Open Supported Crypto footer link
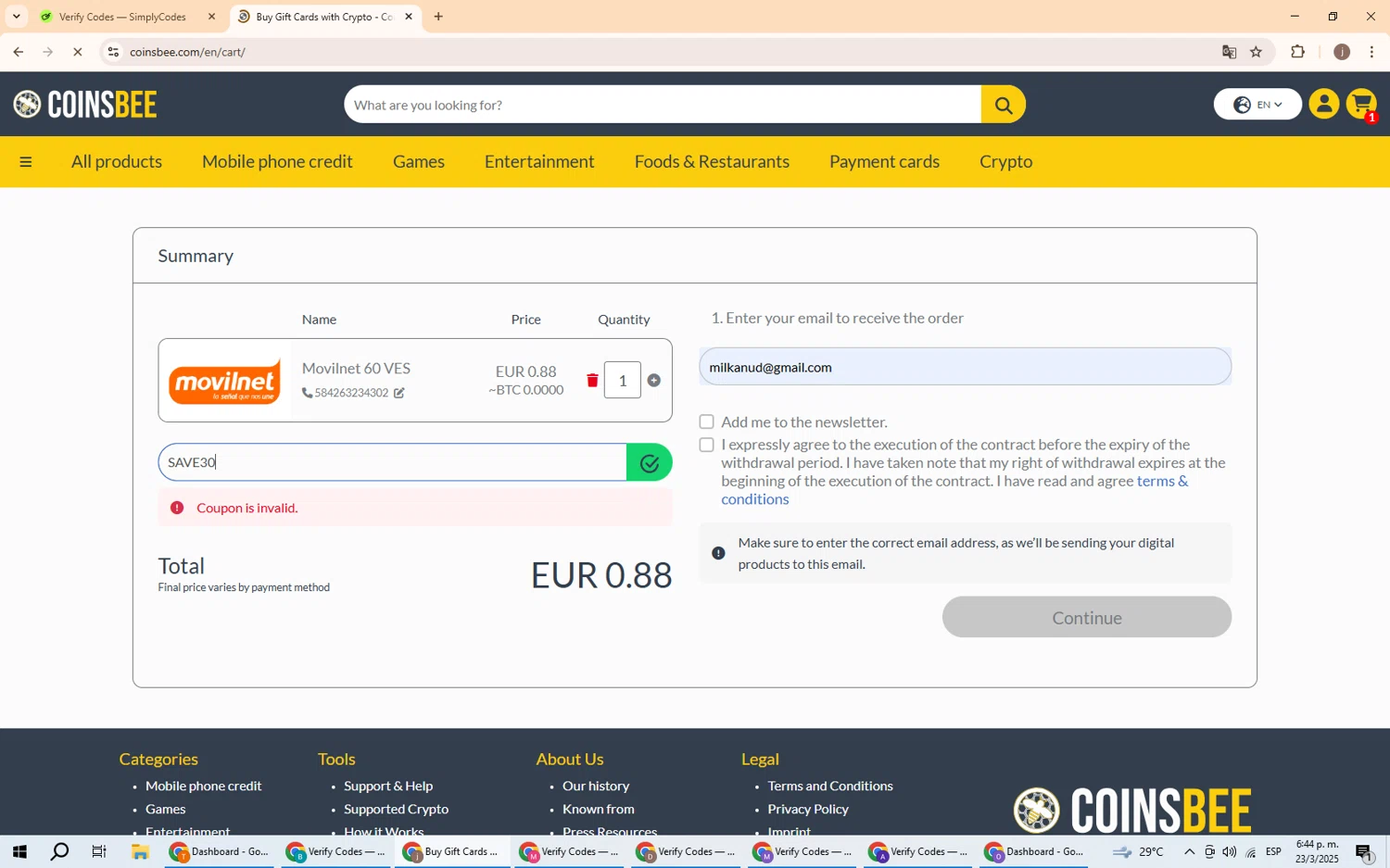1390x868 pixels. click(x=396, y=809)
